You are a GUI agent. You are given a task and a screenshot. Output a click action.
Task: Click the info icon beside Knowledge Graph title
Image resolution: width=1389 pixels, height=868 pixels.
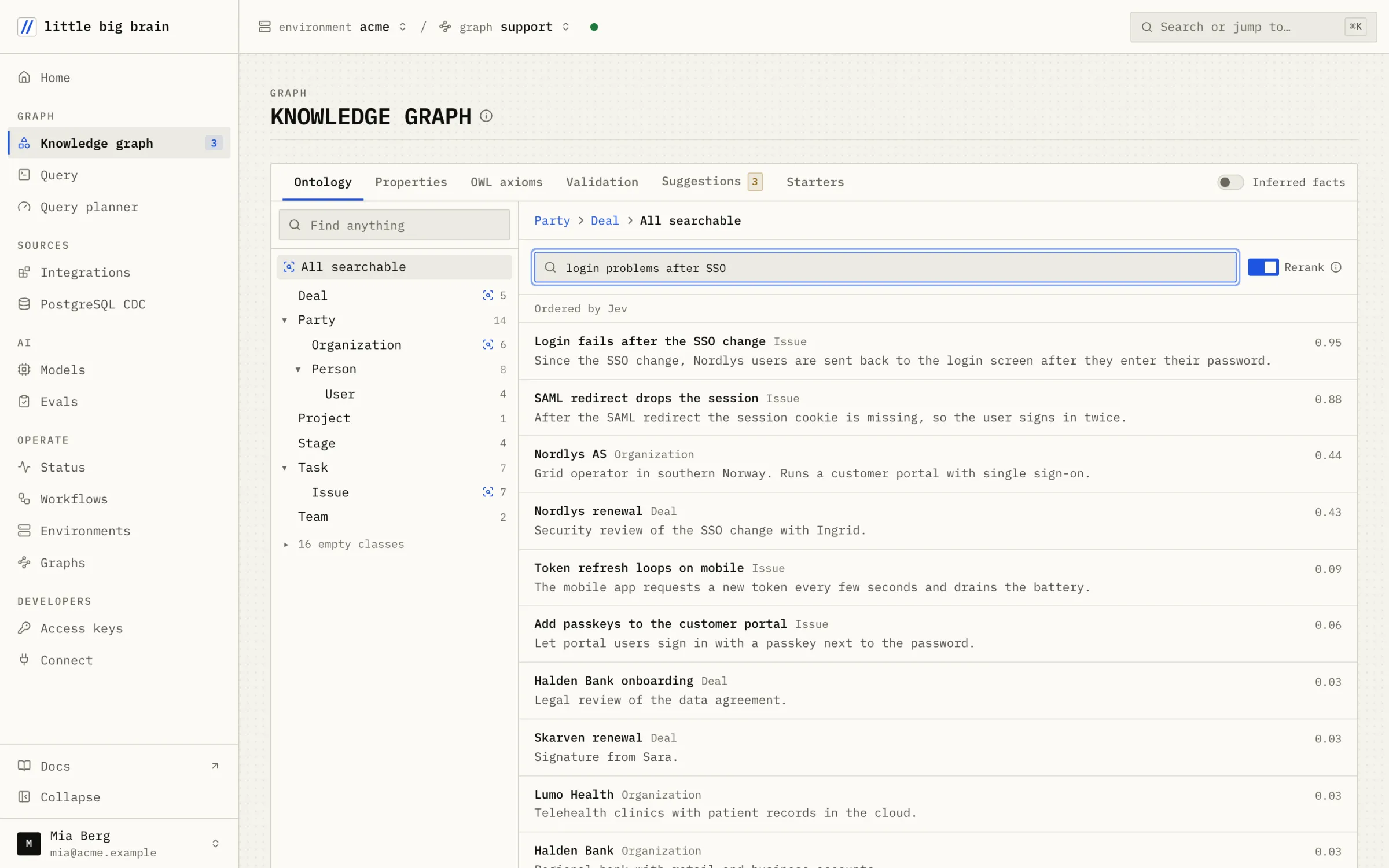point(486,116)
